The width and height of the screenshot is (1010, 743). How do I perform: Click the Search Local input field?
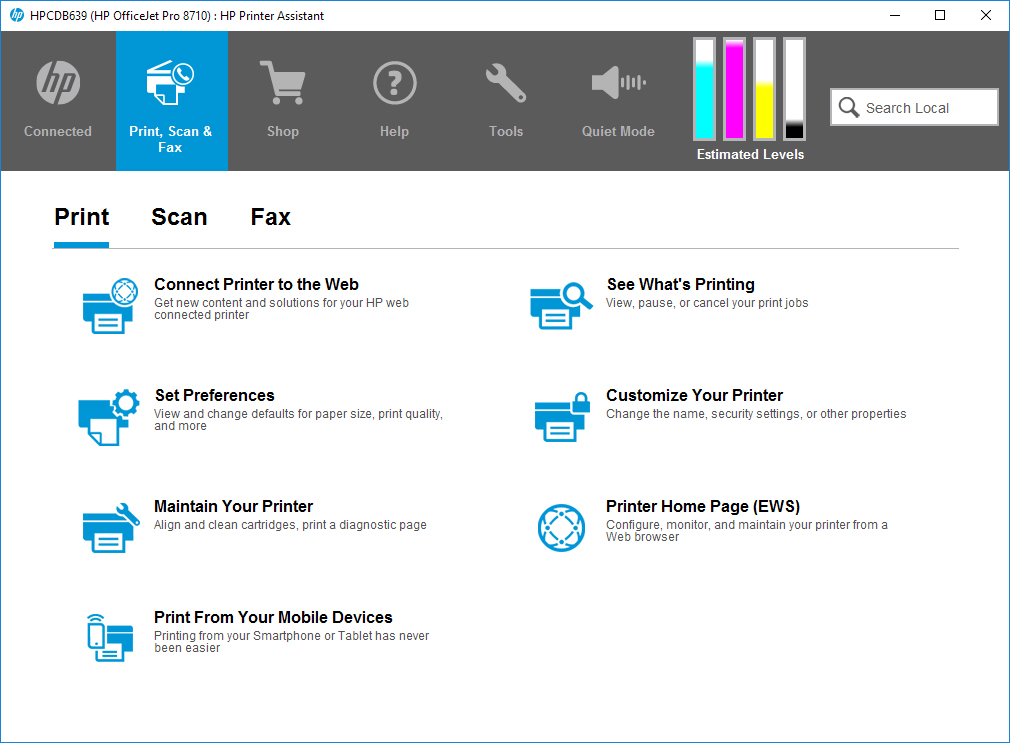point(914,107)
